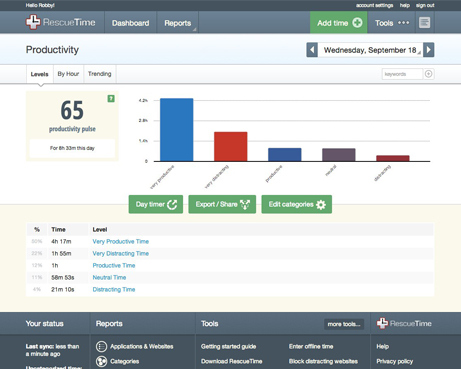Click the plus icon on Add time
This screenshot has height=369, width=461.
coord(357,23)
